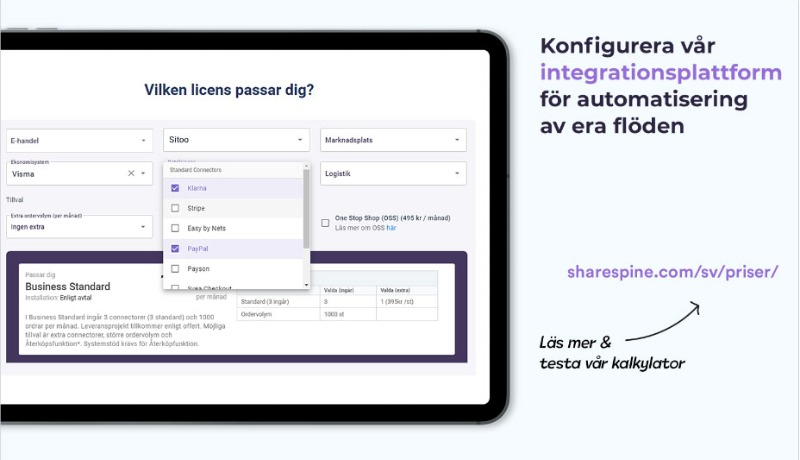800x460 pixels.
Task: Click the 'Standard (3 ingår)' table cell
Action: point(279,301)
